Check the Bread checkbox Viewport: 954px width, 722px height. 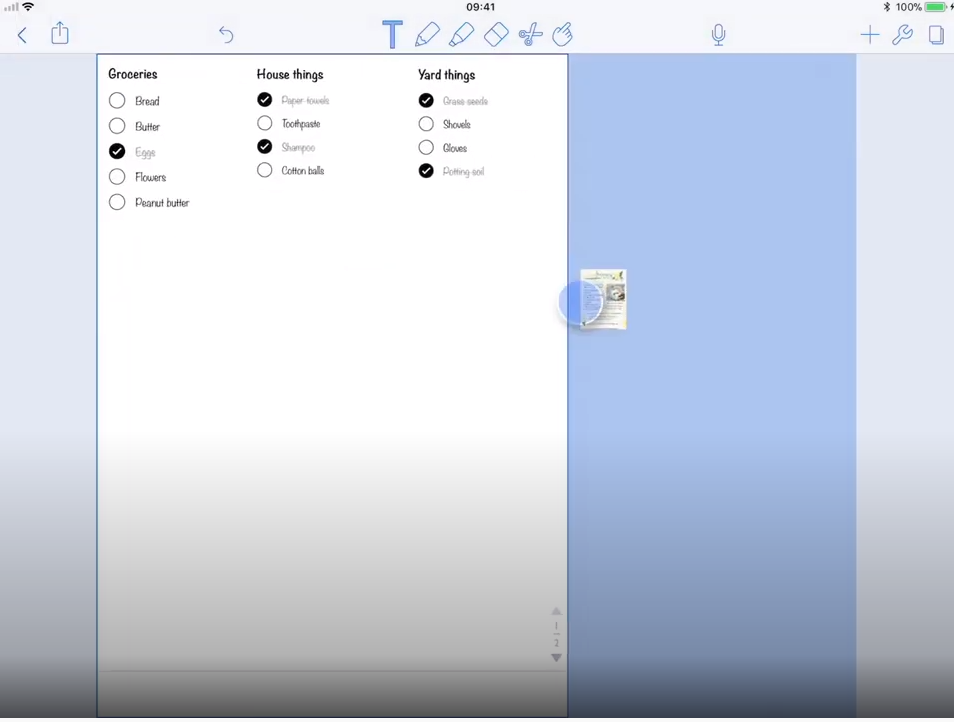(x=117, y=100)
